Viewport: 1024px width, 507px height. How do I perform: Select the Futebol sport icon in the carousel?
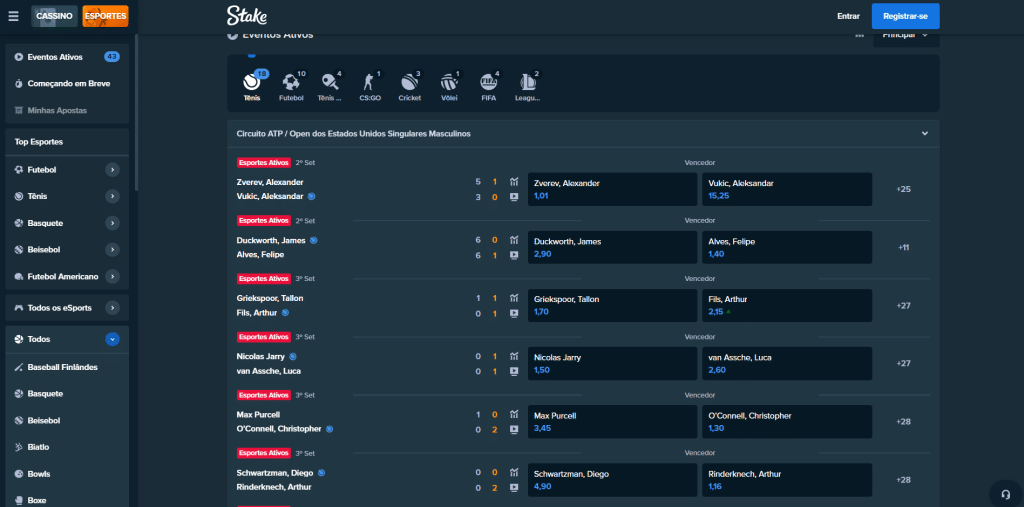[x=291, y=84]
